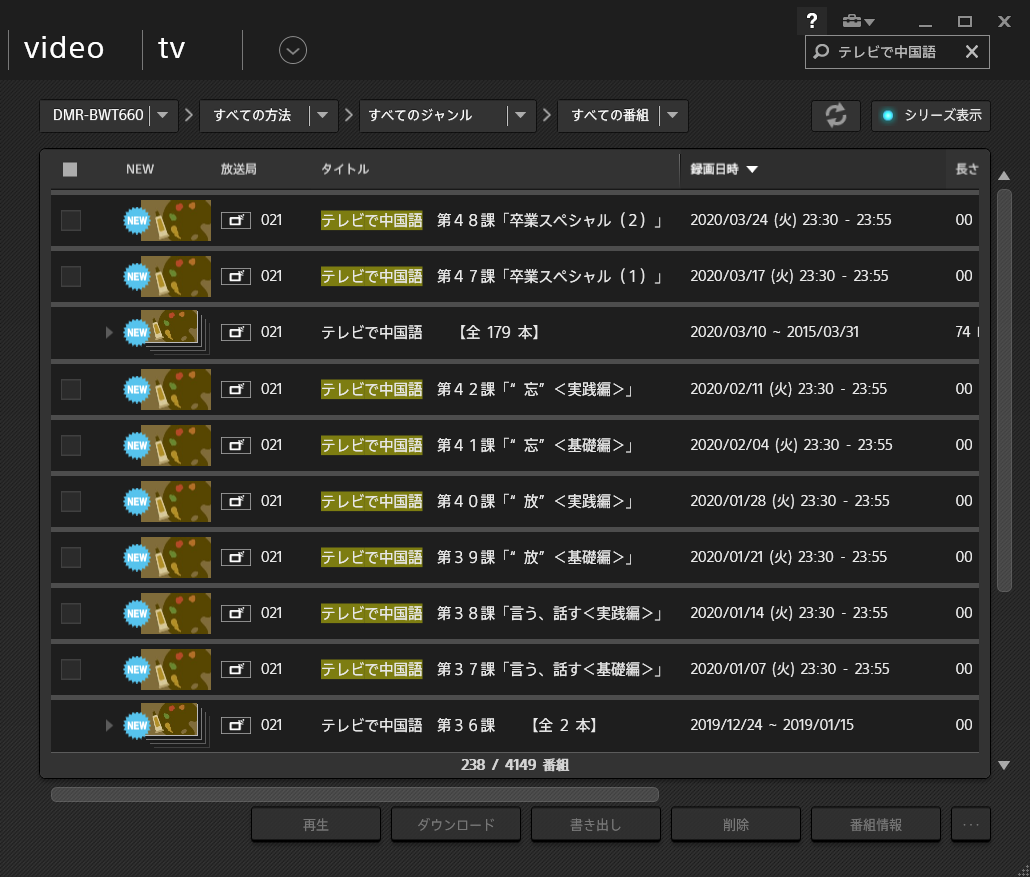Click the broadcast station icon on lesson 47 row
The height and width of the screenshot is (877, 1030).
[x=236, y=276]
